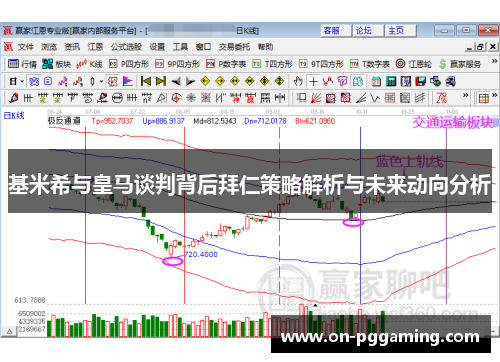Click the 720.4000 price label on chart

(x=201, y=255)
